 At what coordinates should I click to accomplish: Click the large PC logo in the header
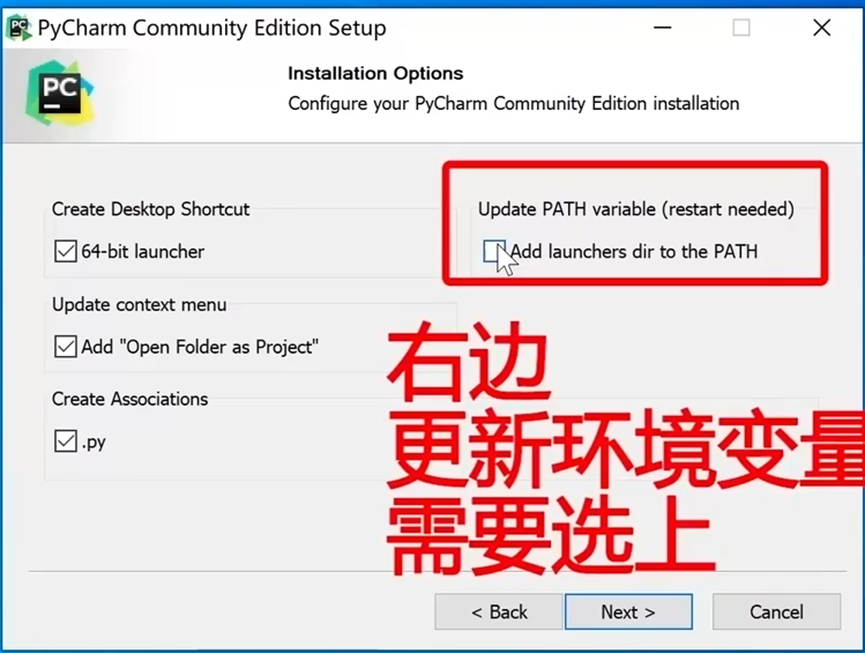(60, 93)
